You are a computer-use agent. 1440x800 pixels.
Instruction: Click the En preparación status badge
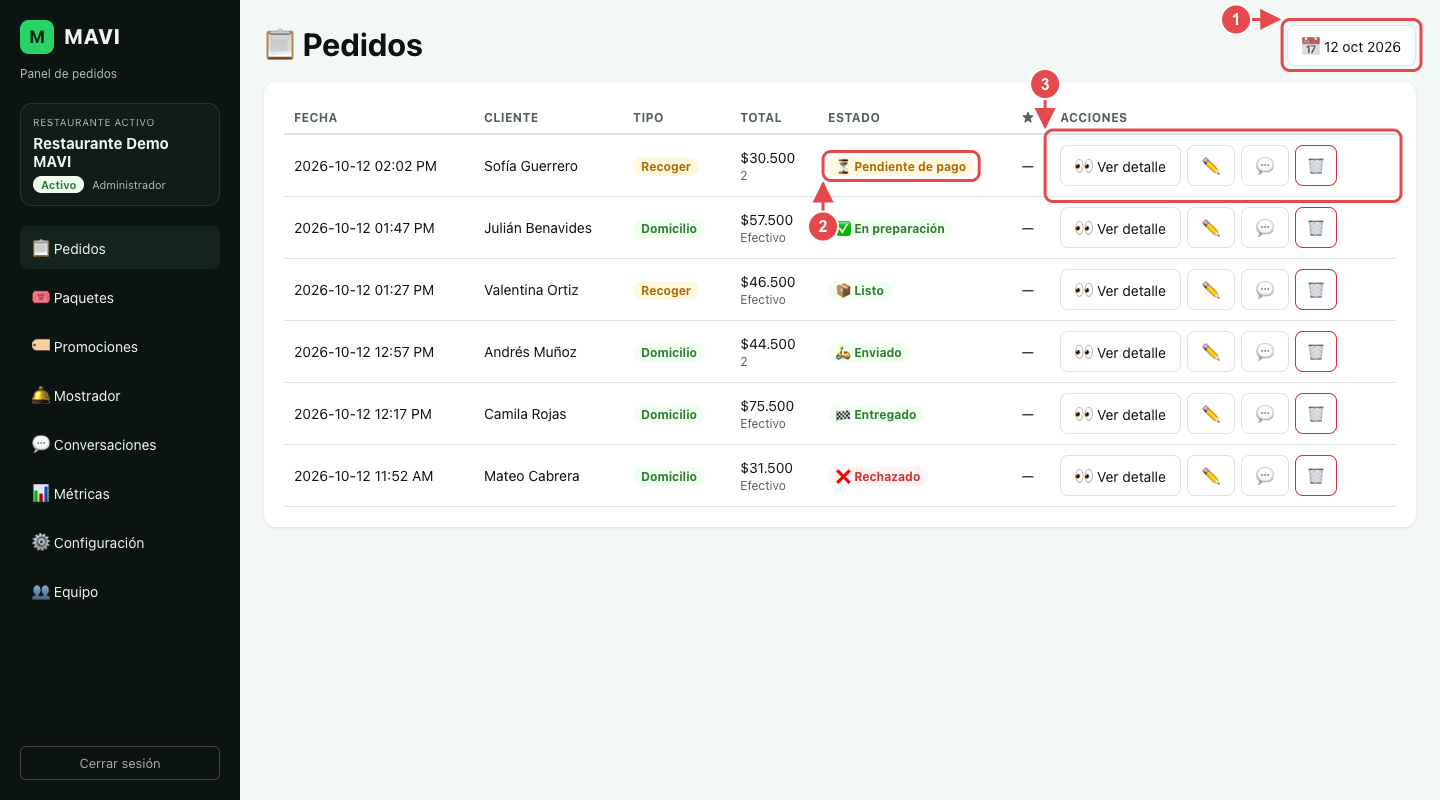coord(890,228)
